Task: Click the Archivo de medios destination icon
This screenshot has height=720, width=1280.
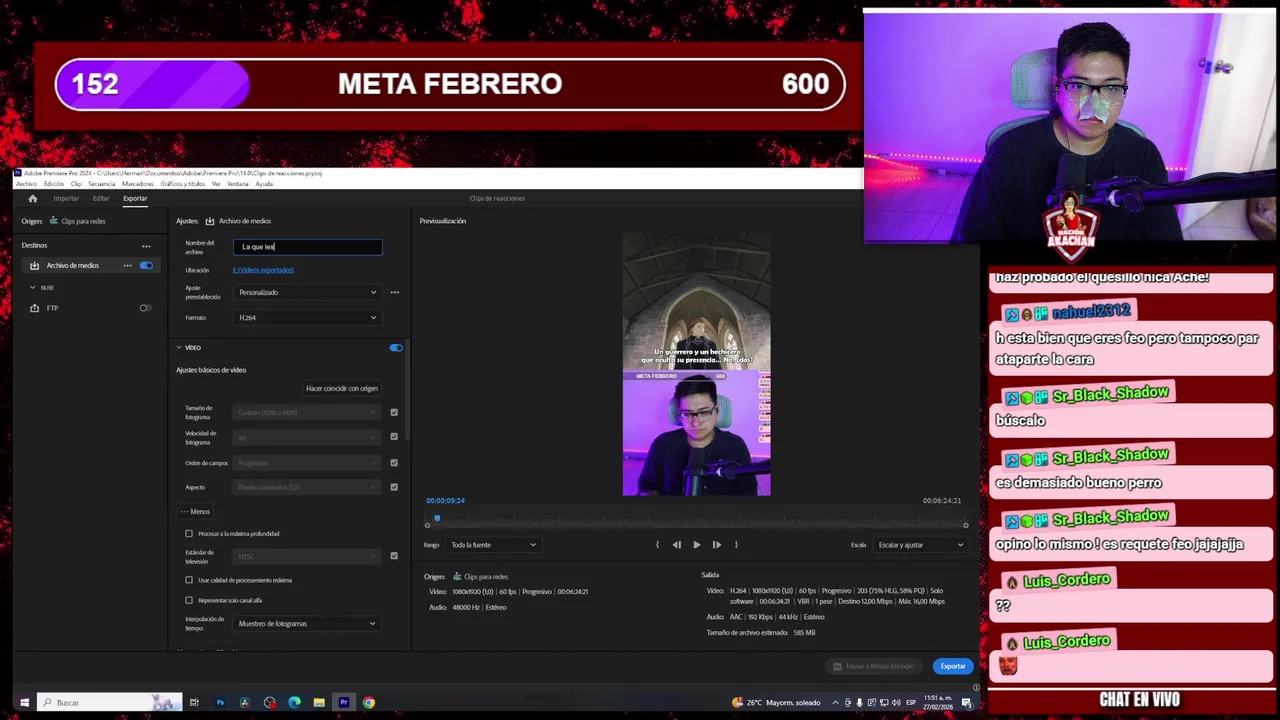Action: click(34, 265)
